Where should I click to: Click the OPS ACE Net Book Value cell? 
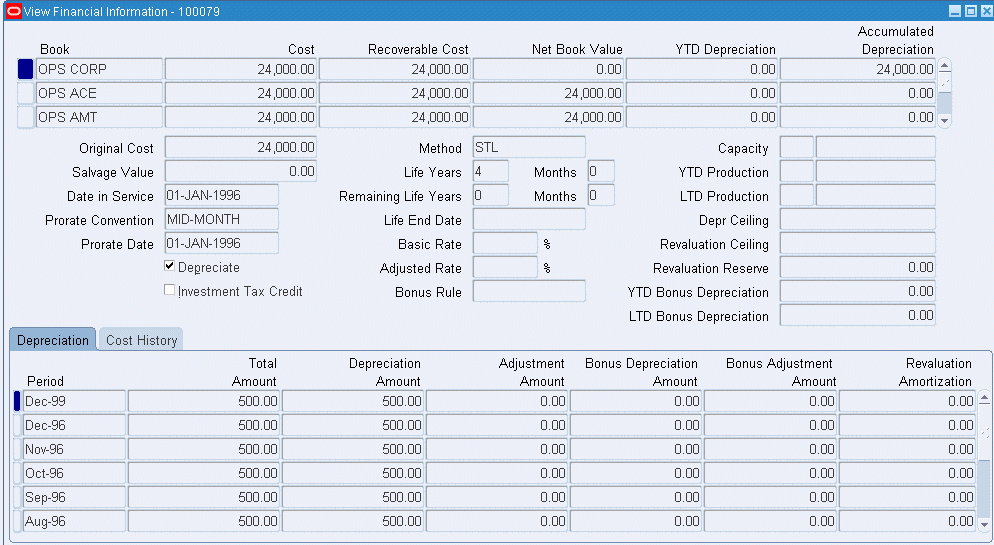(548, 93)
